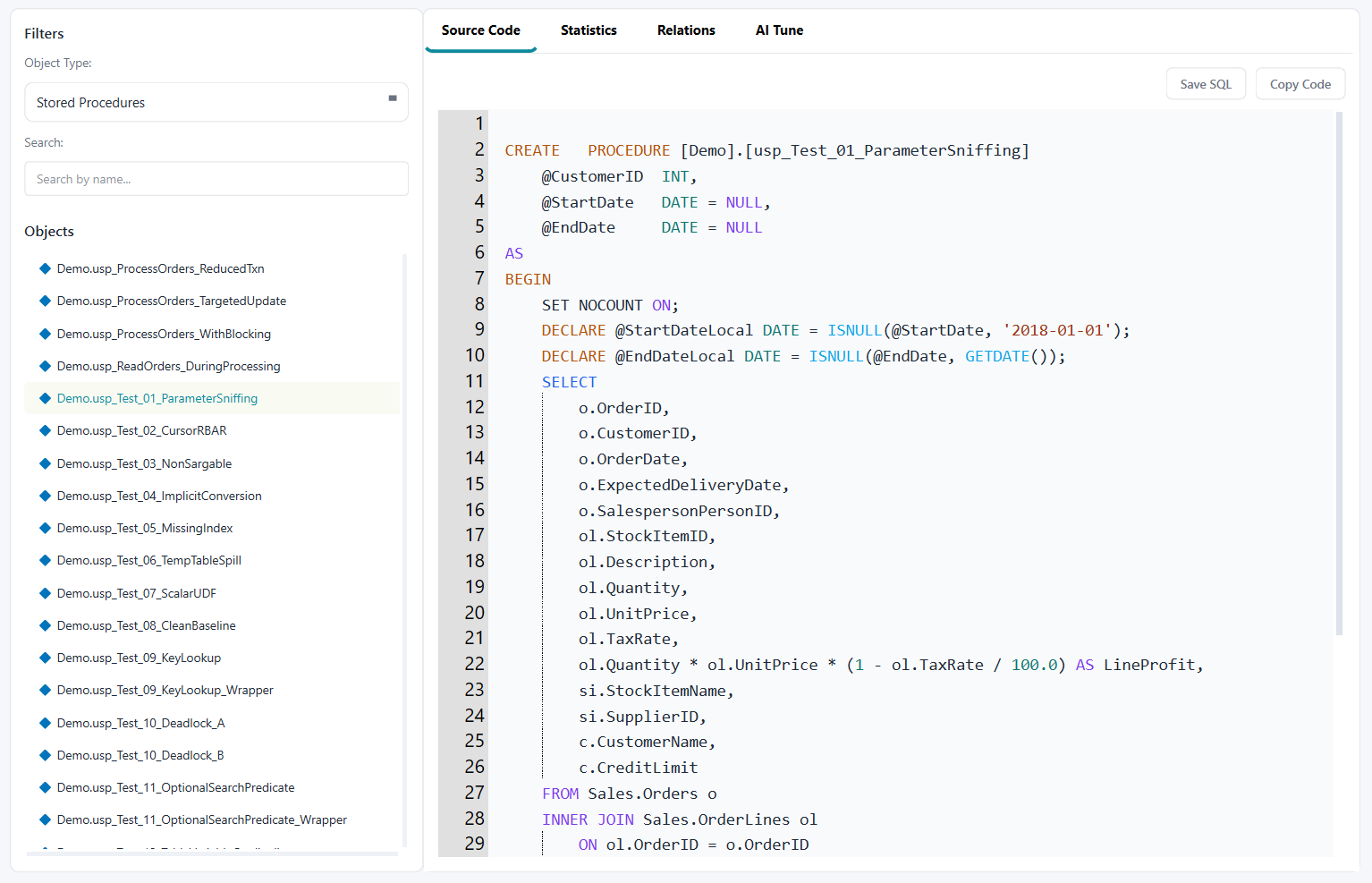Click the Objects list vertical scrollbar

click(x=404, y=550)
